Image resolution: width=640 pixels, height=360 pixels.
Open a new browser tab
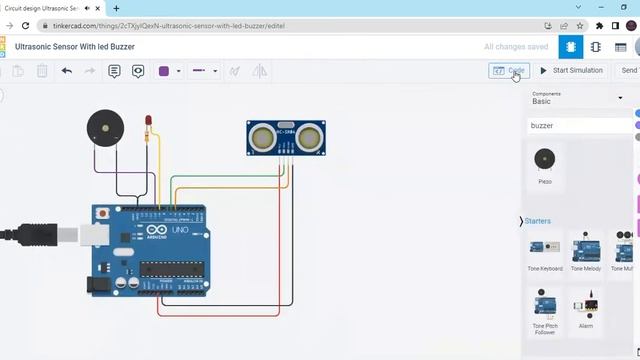[116, 8]
